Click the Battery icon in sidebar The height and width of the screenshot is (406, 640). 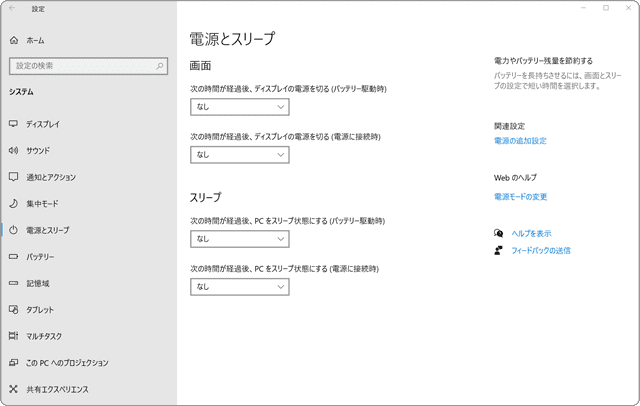pos(13,257)
